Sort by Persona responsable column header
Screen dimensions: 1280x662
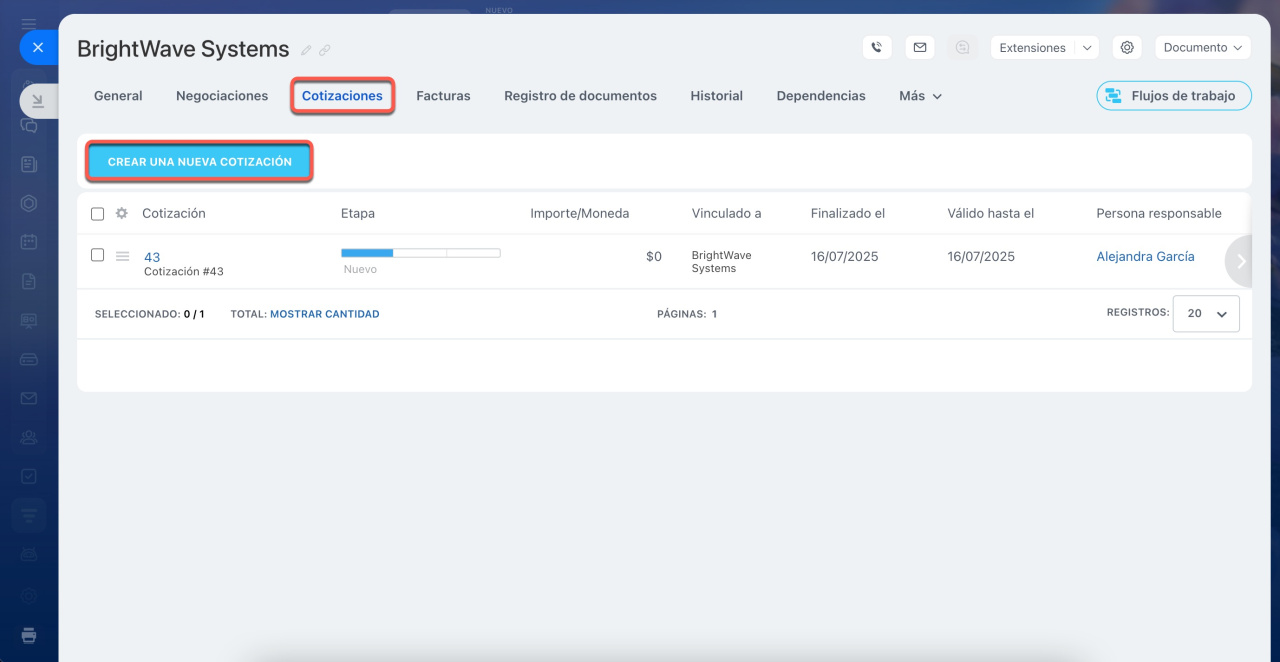(1159, 213)
